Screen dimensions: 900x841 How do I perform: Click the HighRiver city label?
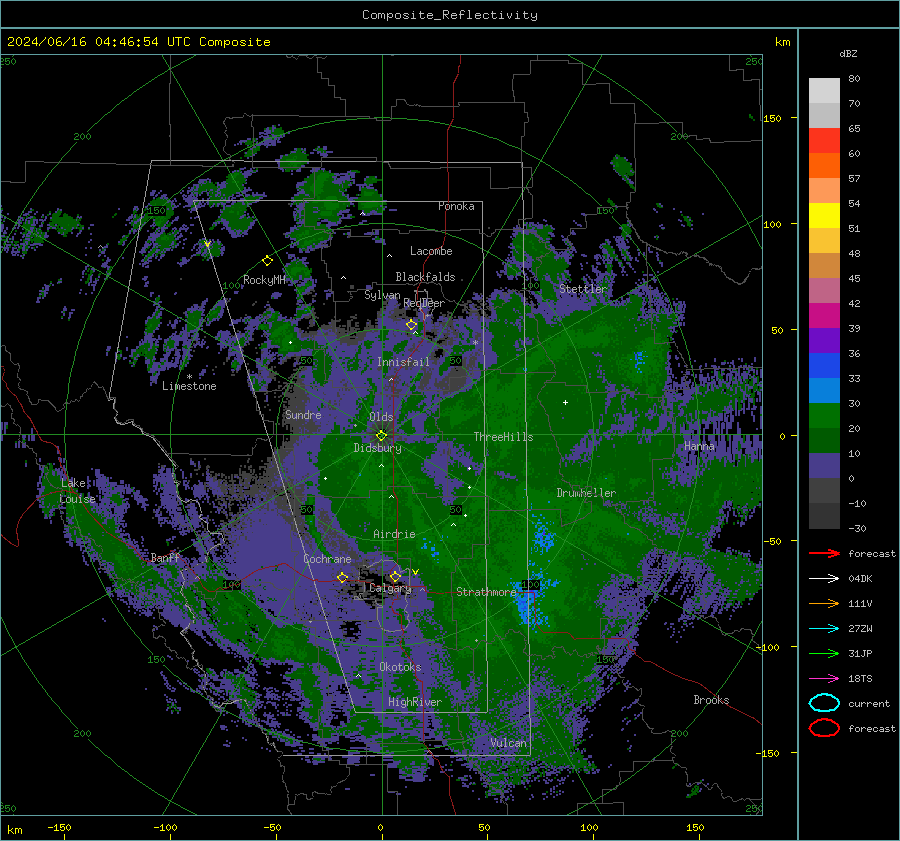point(414,702)
